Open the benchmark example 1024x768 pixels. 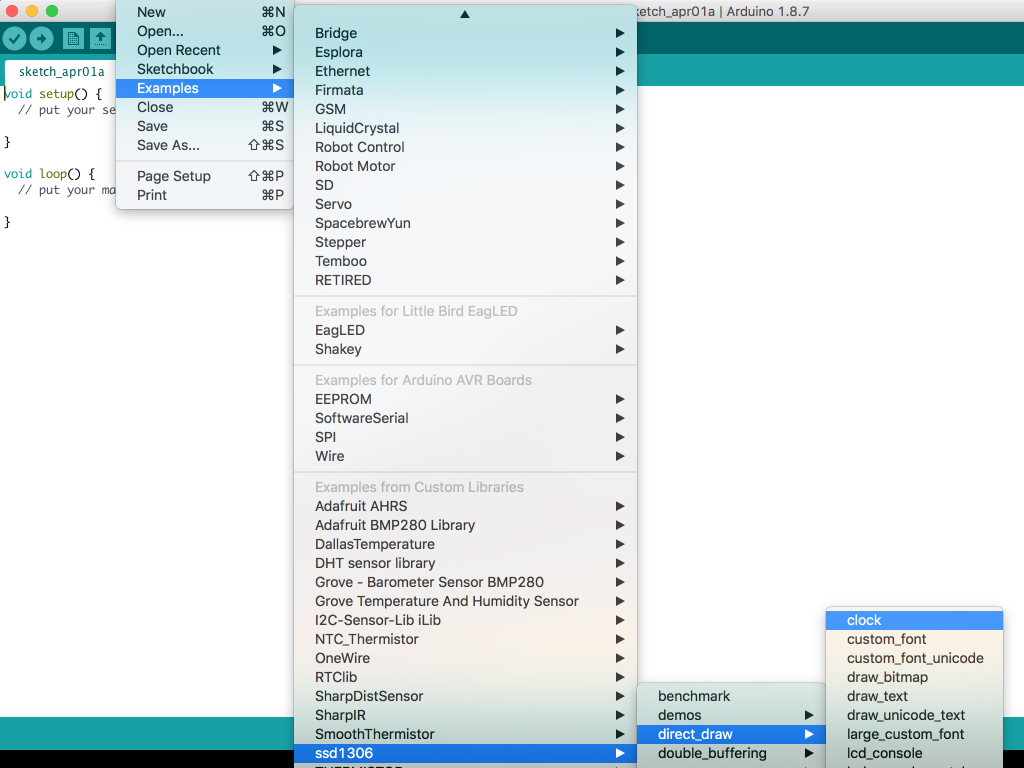731,696
